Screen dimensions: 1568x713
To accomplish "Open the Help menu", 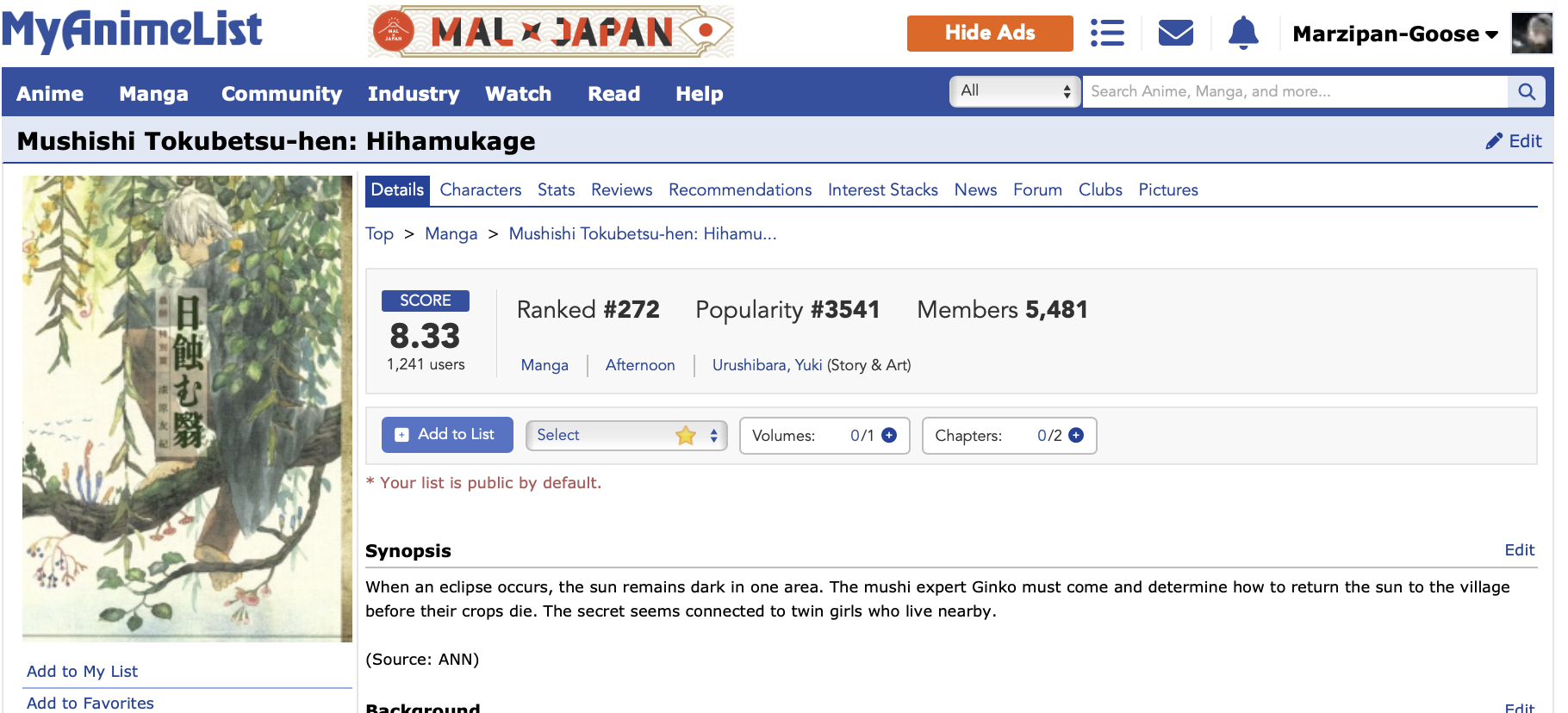I will pyautogui.click(x=700, y=94).
